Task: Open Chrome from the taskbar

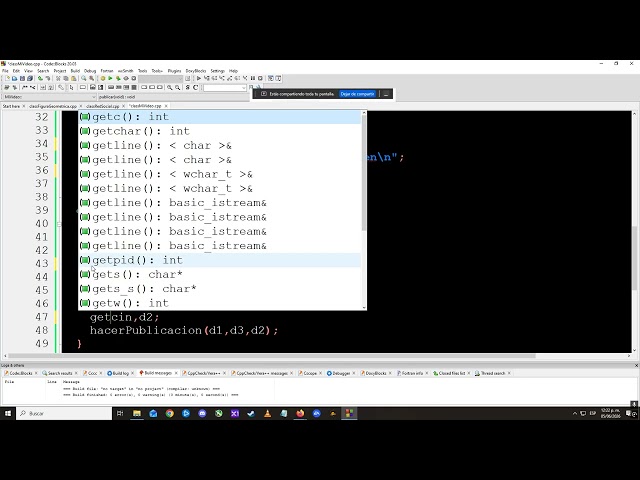Action: point(169,413)
